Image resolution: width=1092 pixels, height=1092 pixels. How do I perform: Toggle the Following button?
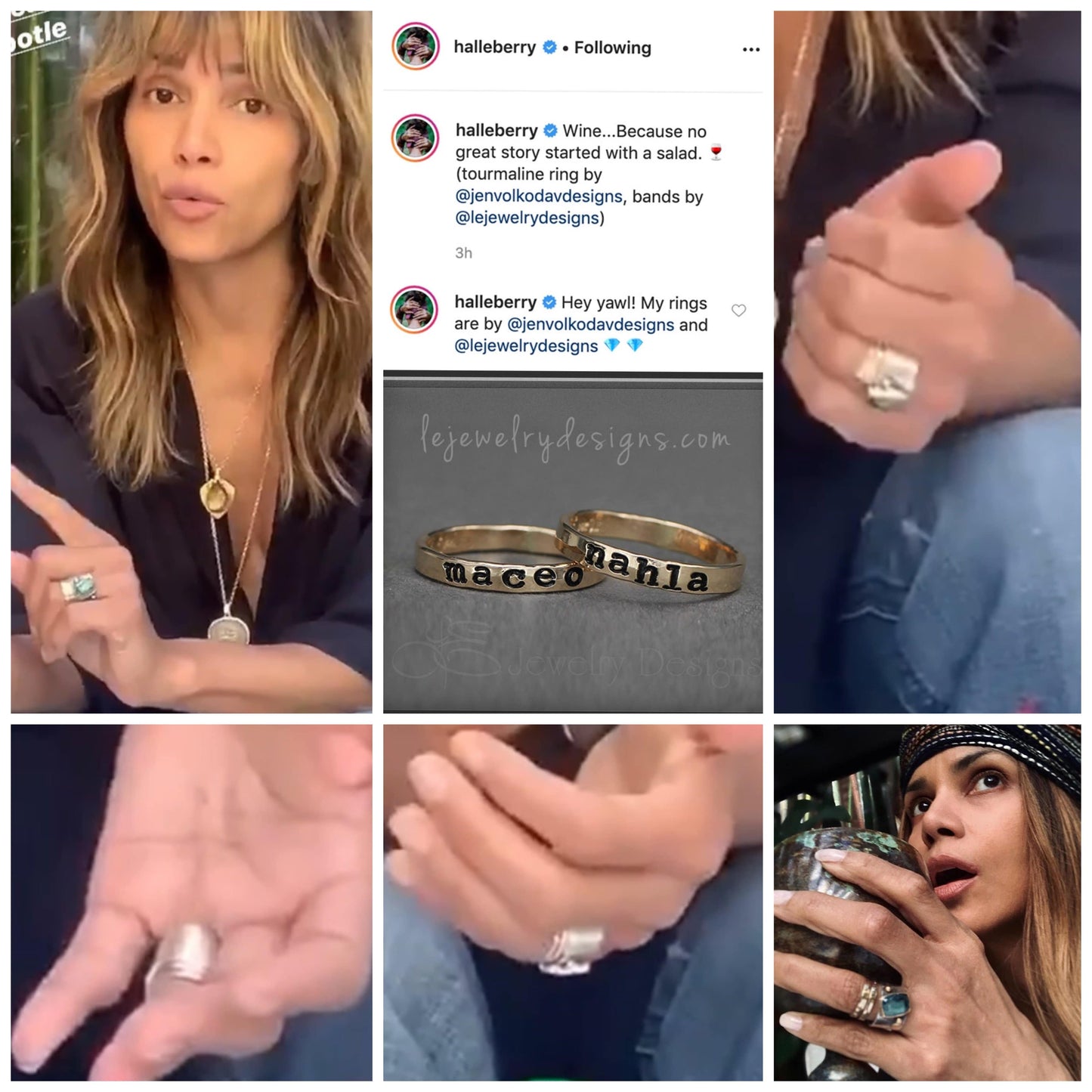pos(612,48)
